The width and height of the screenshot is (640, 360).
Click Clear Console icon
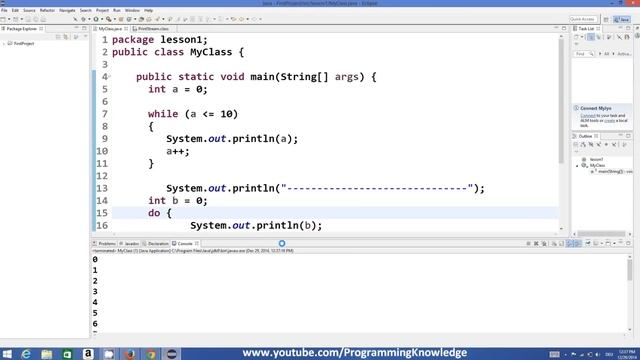click(554, 243)
